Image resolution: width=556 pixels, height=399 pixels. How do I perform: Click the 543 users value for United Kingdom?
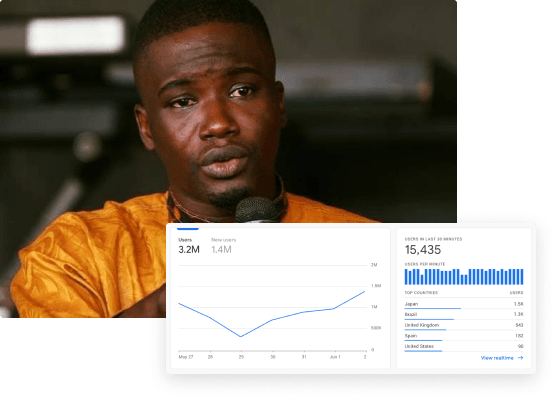(x=519, y=325)
